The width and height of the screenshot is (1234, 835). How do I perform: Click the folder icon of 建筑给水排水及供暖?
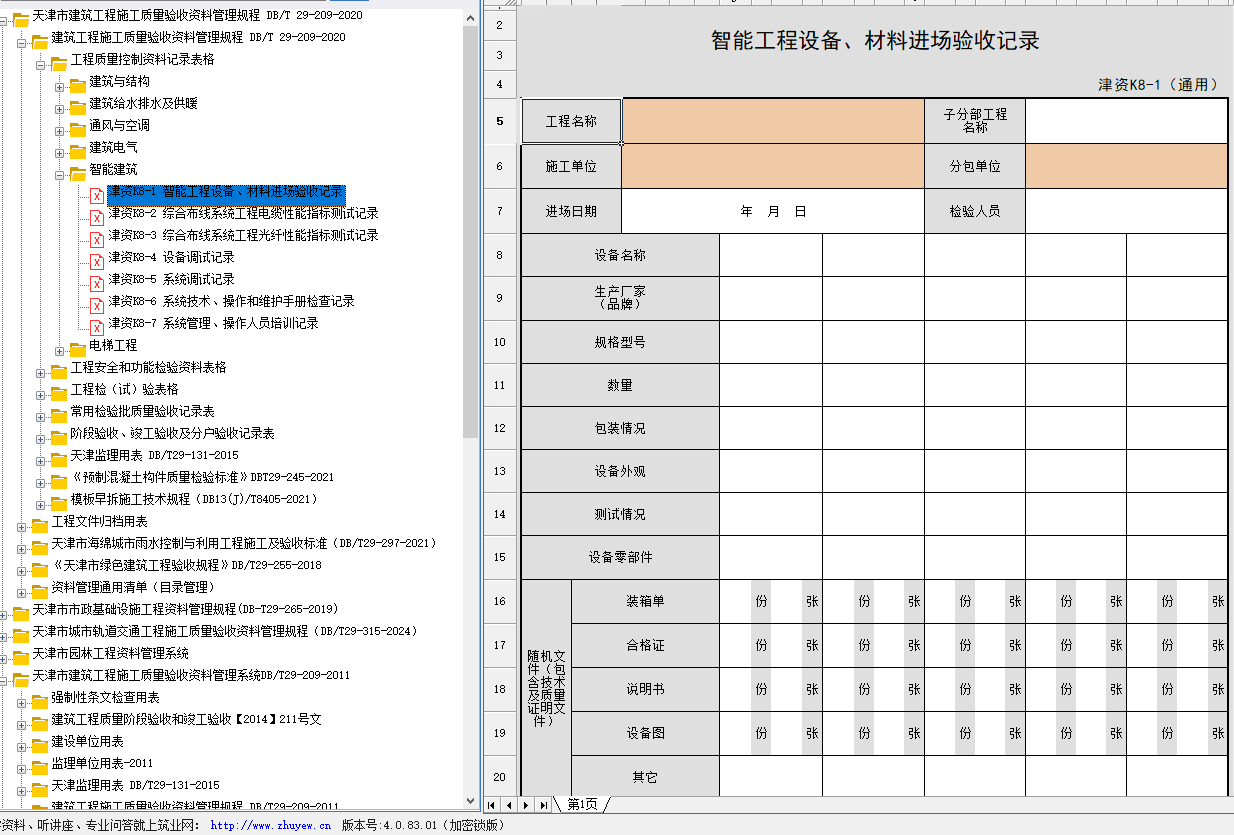[77, 106]
